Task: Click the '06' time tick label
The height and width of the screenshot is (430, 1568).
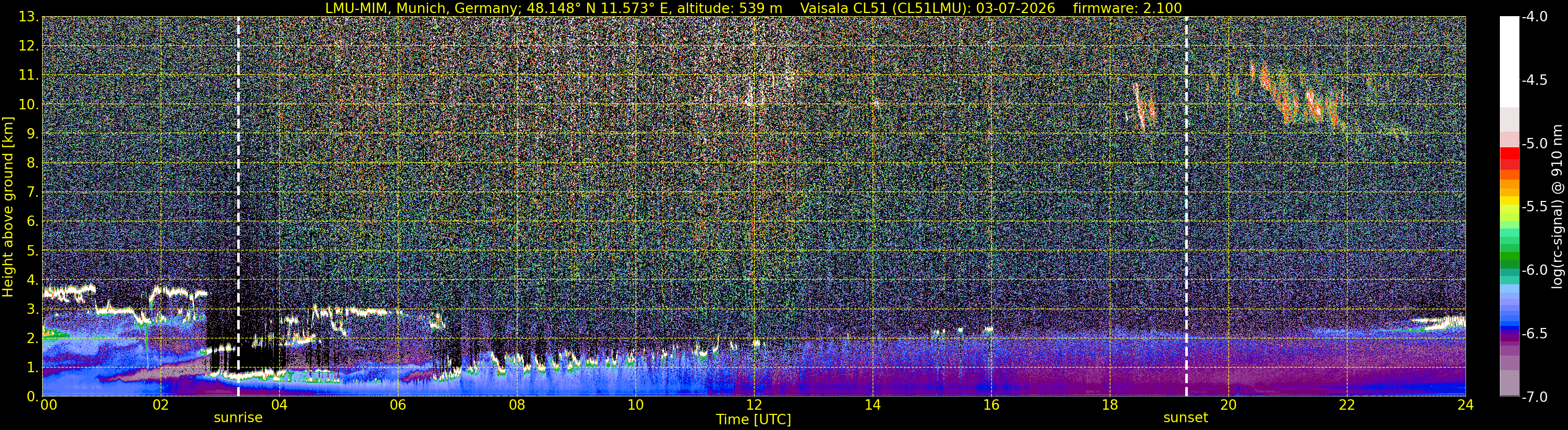Action: coord(397,404)
